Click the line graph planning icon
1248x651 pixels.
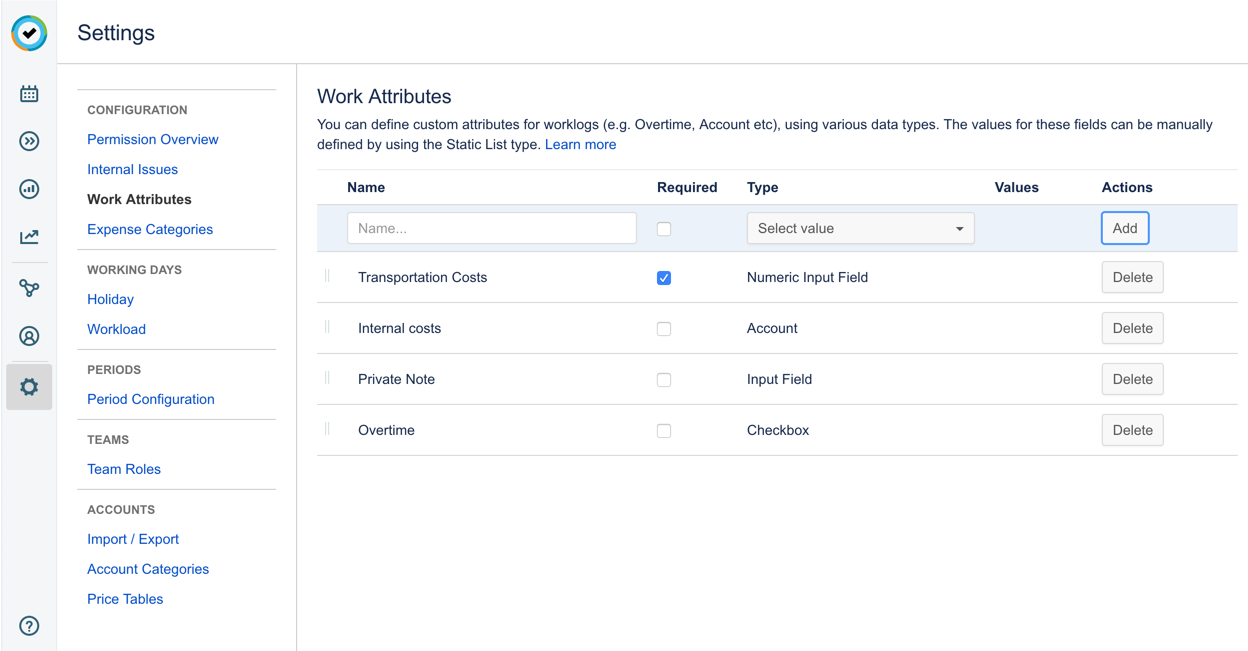[x=29, y=237]
